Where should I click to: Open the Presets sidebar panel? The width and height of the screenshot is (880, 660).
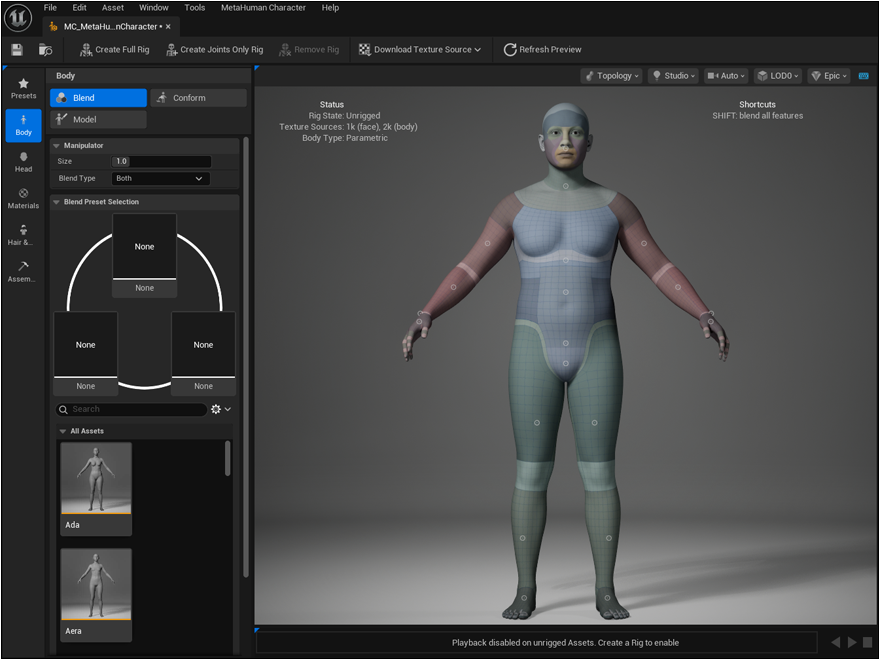pos(24,89)
